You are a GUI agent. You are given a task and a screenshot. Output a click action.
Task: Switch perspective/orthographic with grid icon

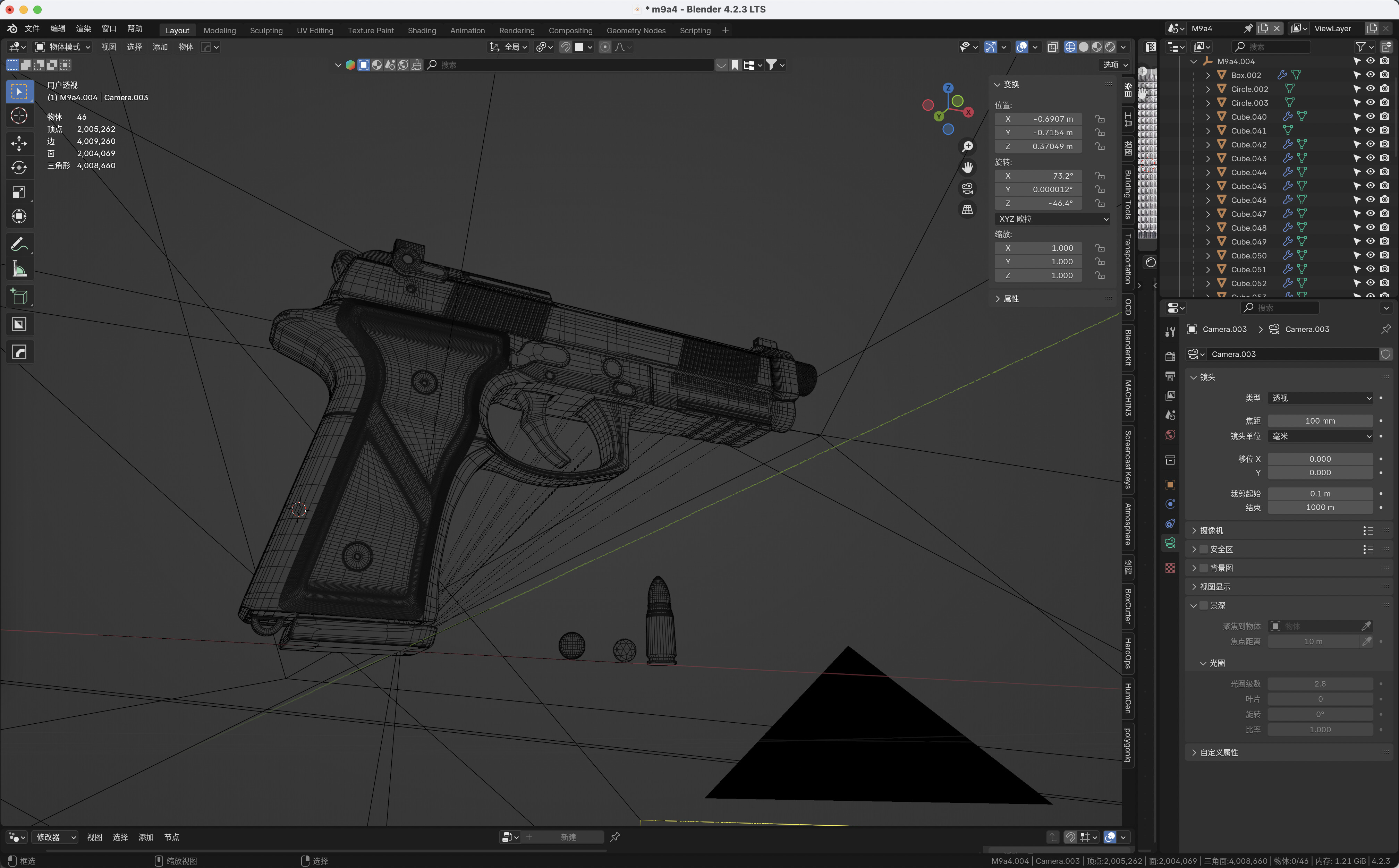pos(967,210)
